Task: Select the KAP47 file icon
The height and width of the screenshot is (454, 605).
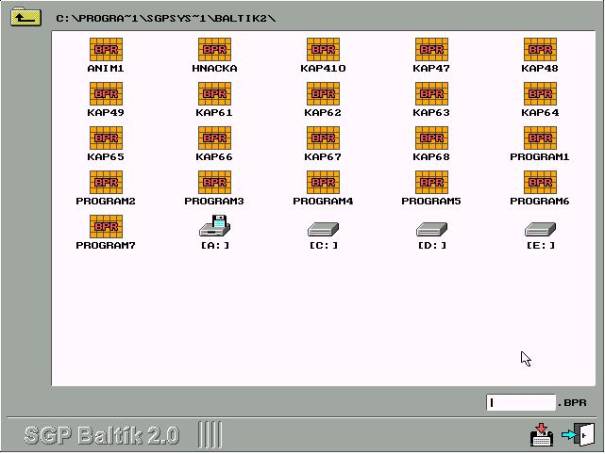Action: coord(431,50)
